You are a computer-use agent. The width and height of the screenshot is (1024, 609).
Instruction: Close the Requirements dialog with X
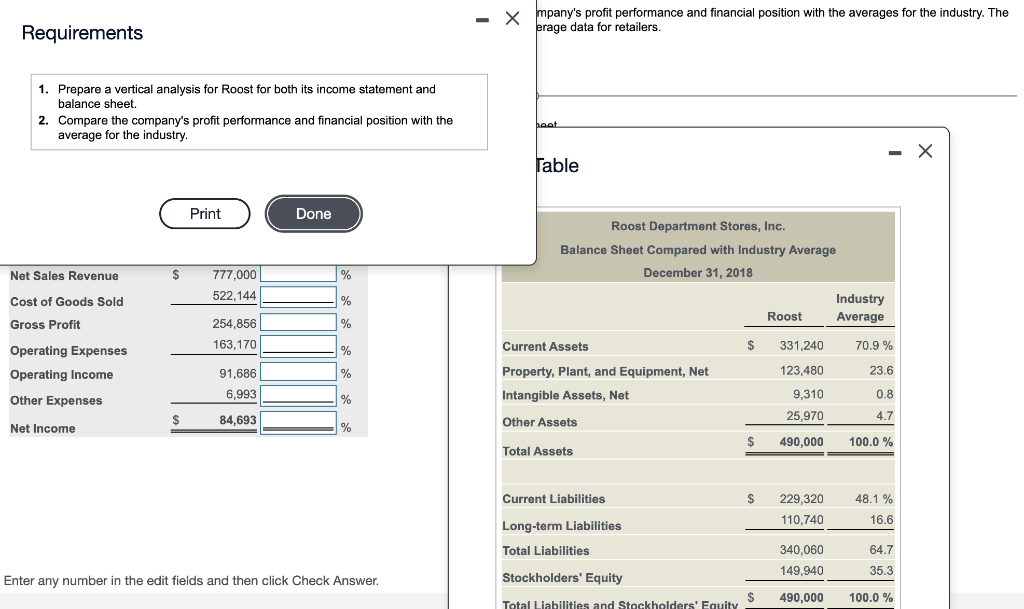coord(513,18)
